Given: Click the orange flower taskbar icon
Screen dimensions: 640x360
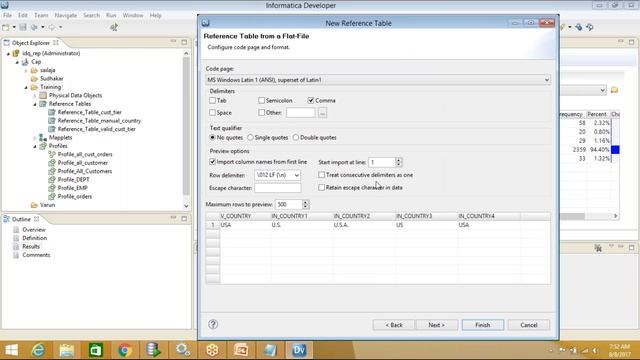Looking at the screenshot, I should (212, 350).
